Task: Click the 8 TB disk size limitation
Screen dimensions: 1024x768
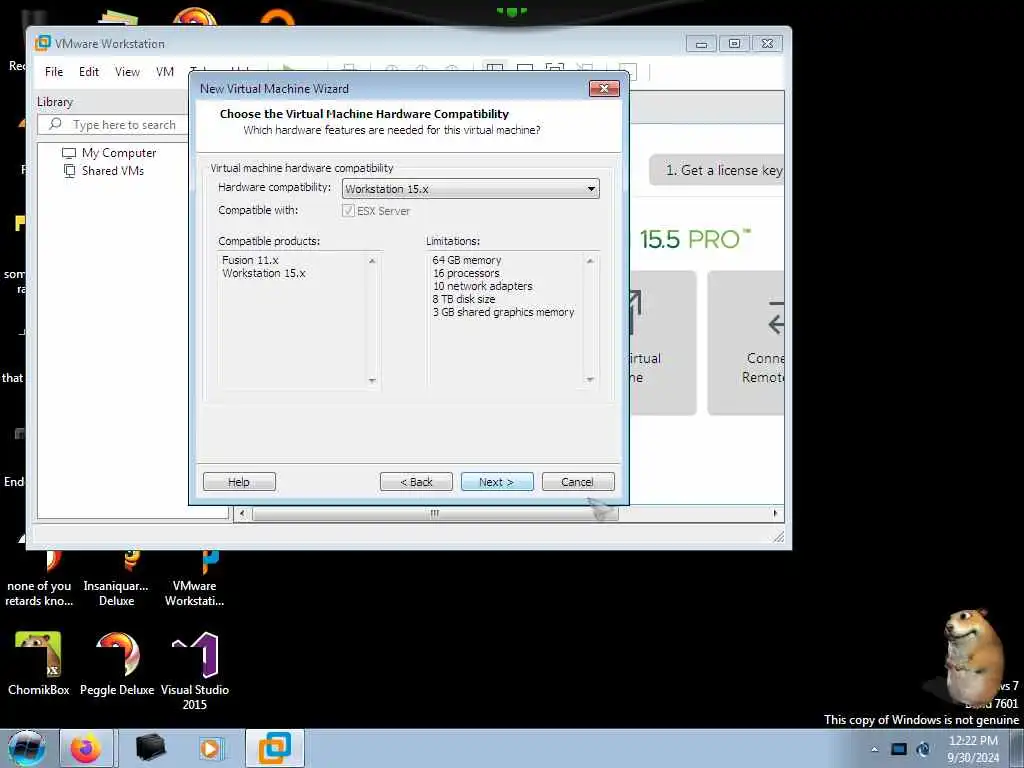Action: tap(464, 299)
